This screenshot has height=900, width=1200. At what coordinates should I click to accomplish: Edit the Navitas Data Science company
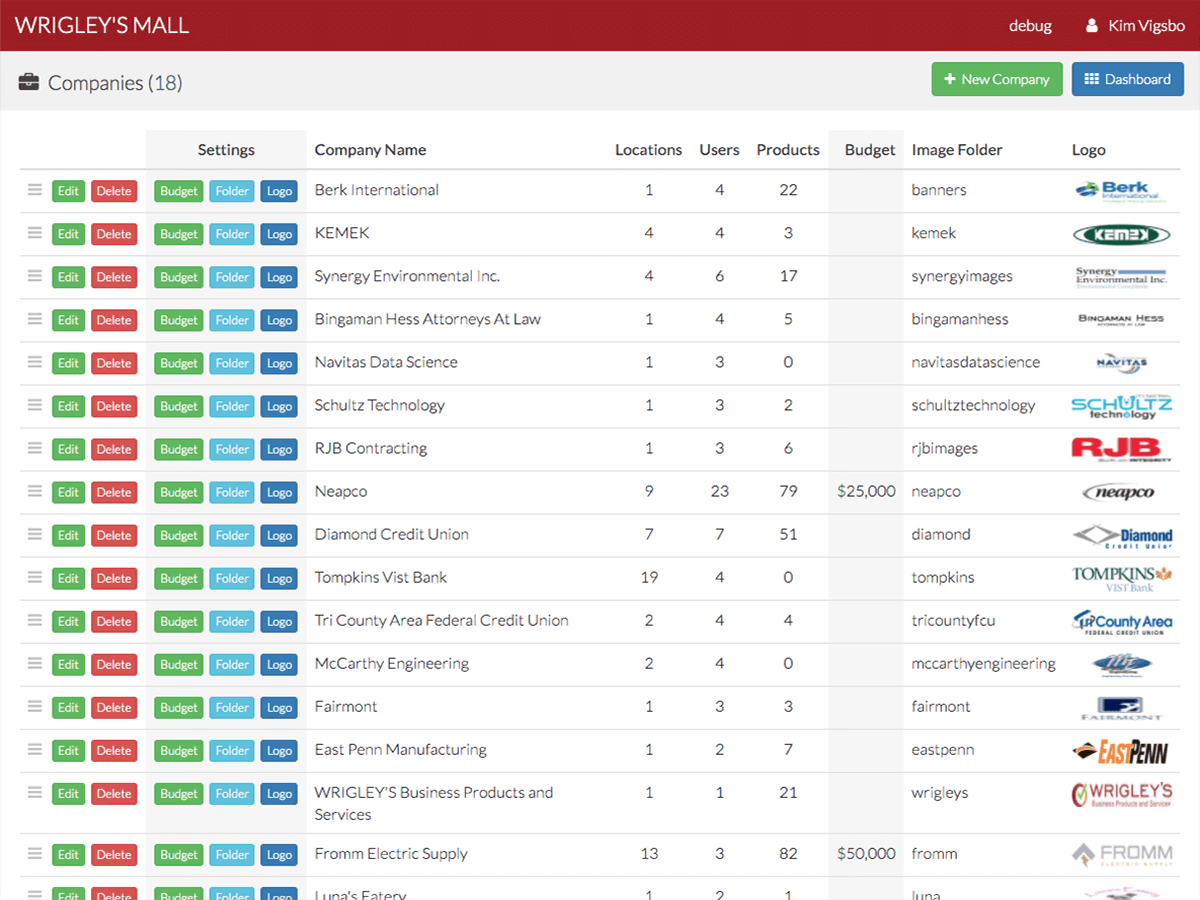(68, 363)
